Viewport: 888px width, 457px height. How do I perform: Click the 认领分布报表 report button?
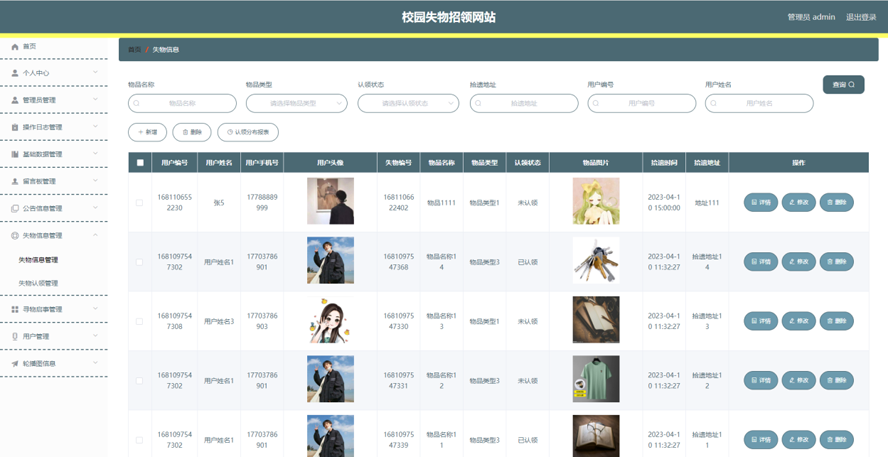click(248, 132)
